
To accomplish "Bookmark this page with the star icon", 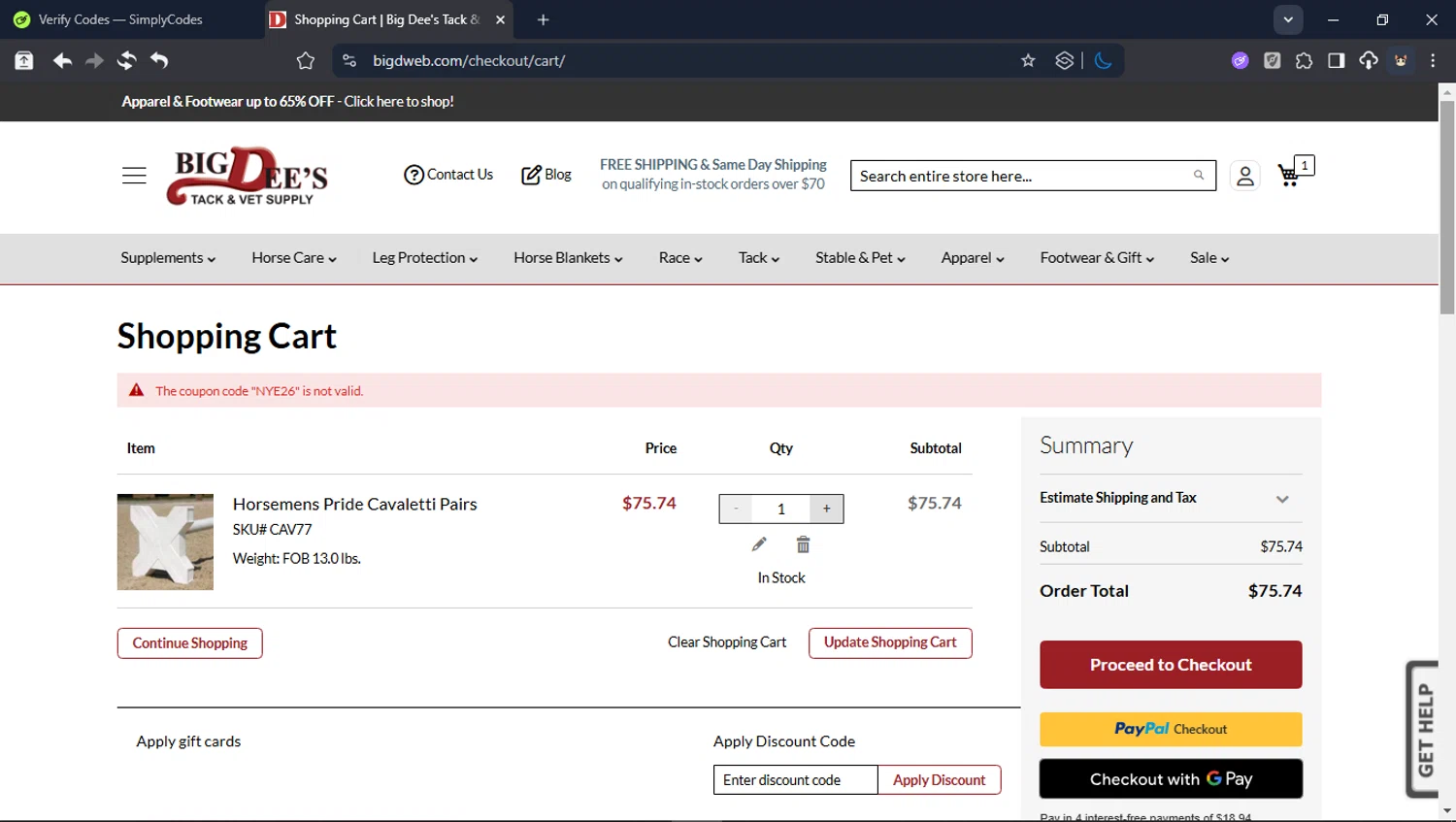I will click(1028, 61).
